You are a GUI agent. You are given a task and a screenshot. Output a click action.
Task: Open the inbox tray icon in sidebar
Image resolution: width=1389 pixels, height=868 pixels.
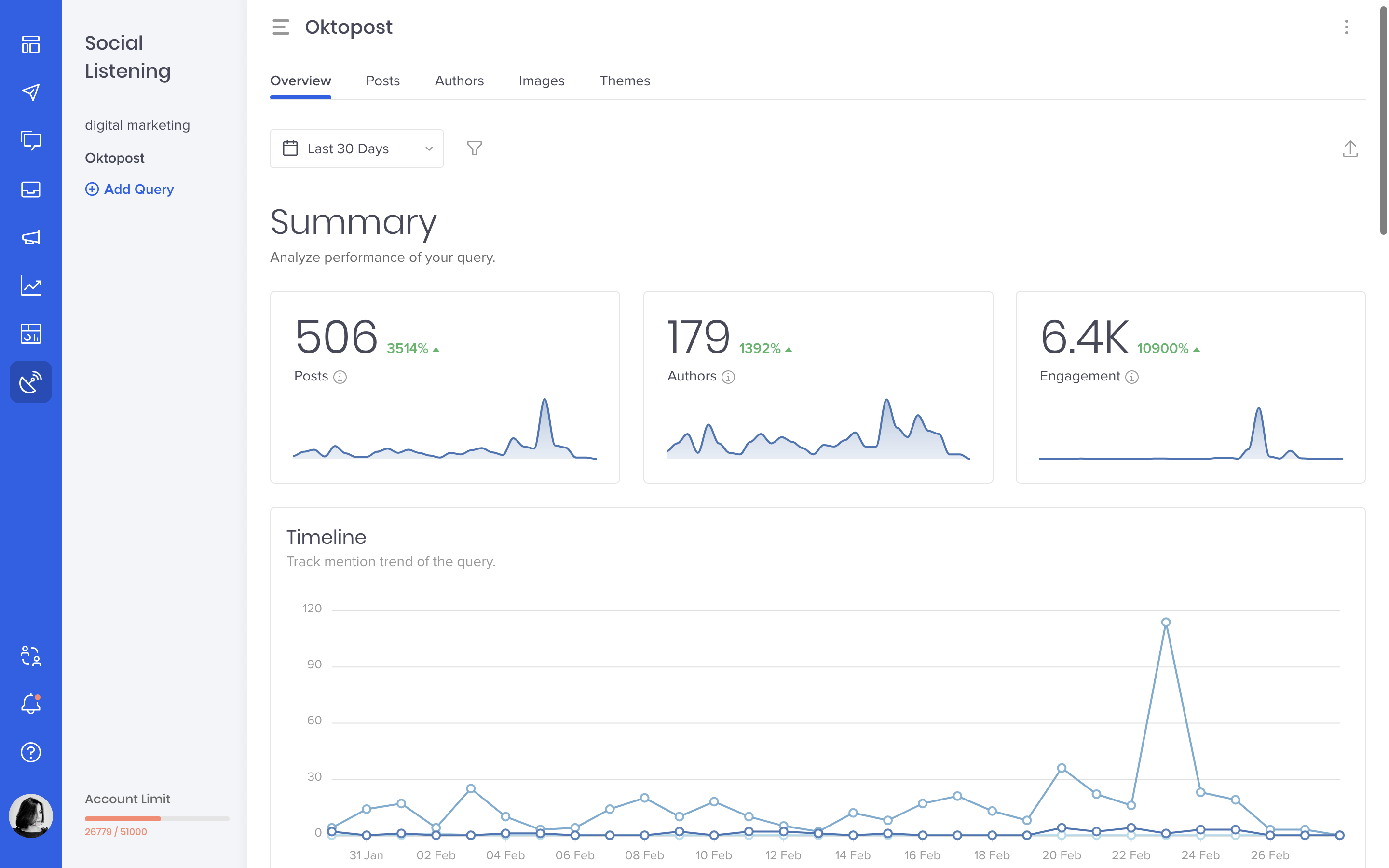[30, 189]
